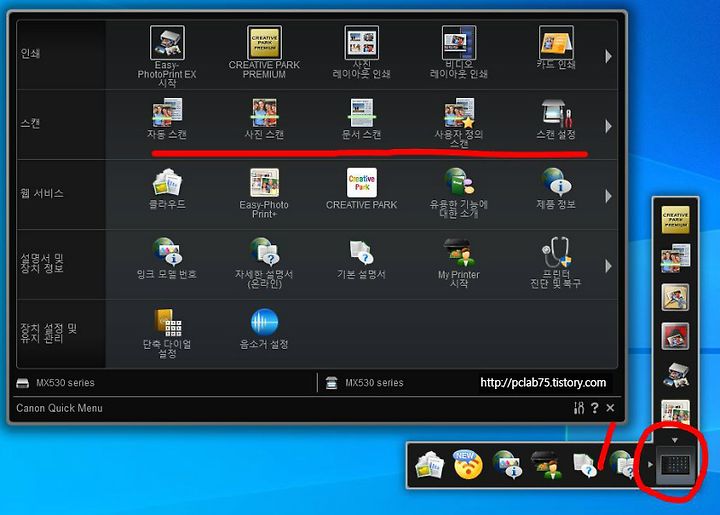Open 제품 정보

(x=556, y=189)
